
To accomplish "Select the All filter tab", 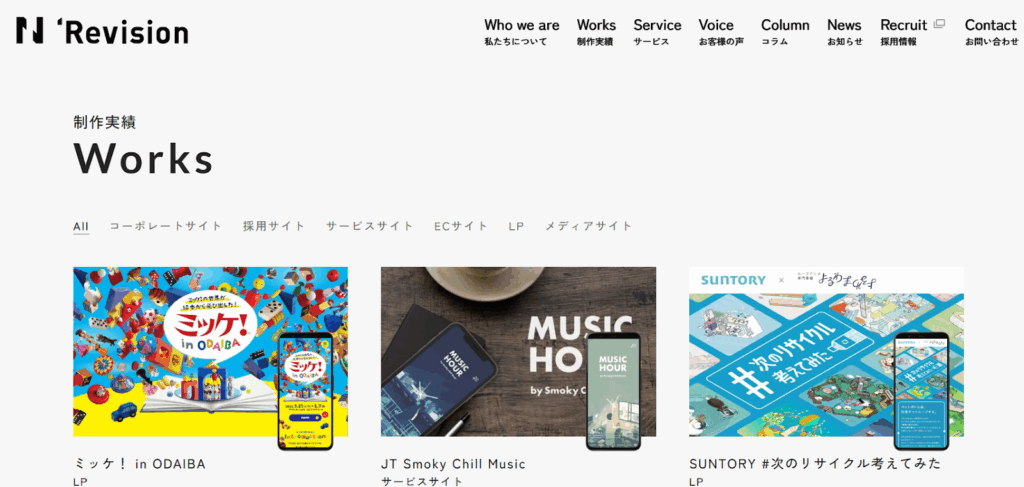I will 81,227.
